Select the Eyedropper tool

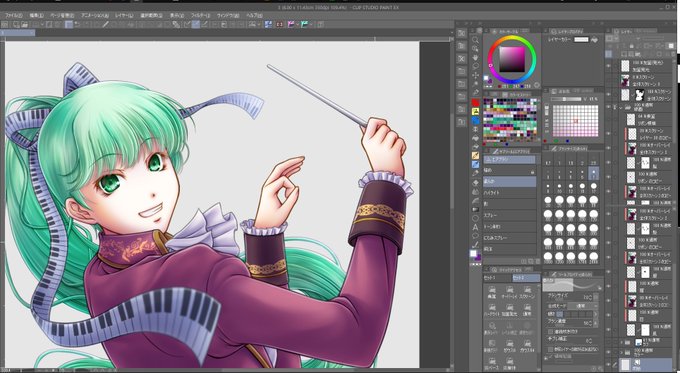475,92
